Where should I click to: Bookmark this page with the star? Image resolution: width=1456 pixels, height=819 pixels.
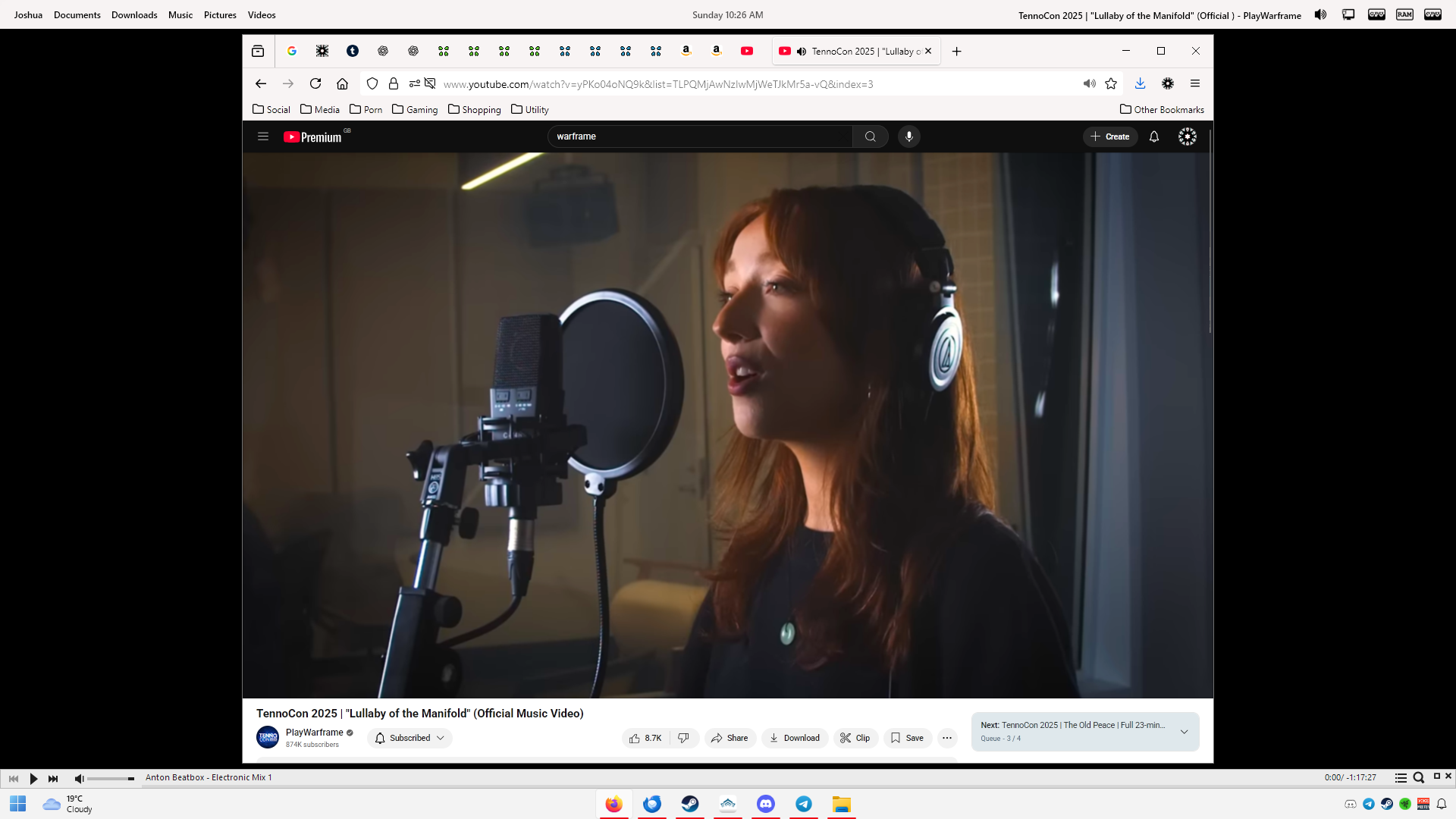(x=1111, y=83)
